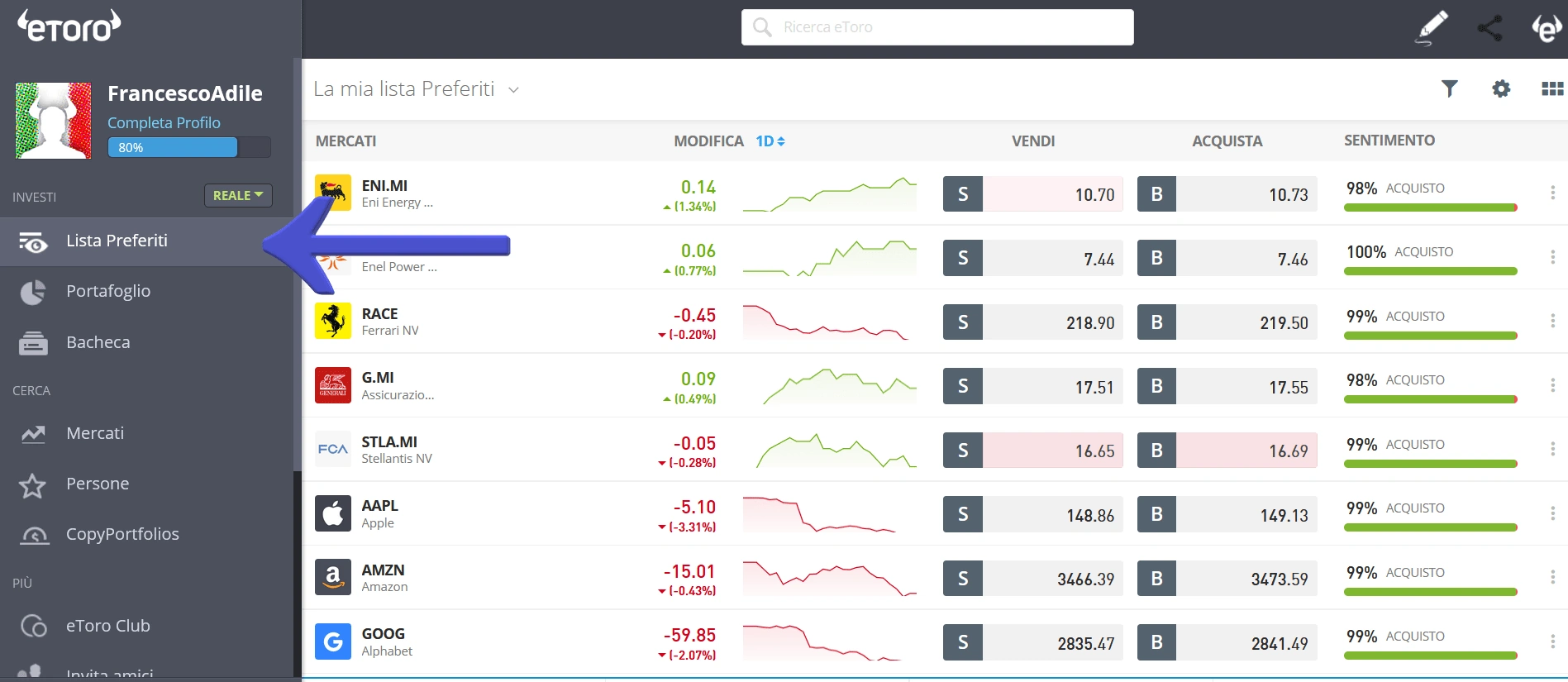This screenshot has width=1568, height=682.
Task: Click the Apple AAPL logo
Action: (x=333, y=513)
